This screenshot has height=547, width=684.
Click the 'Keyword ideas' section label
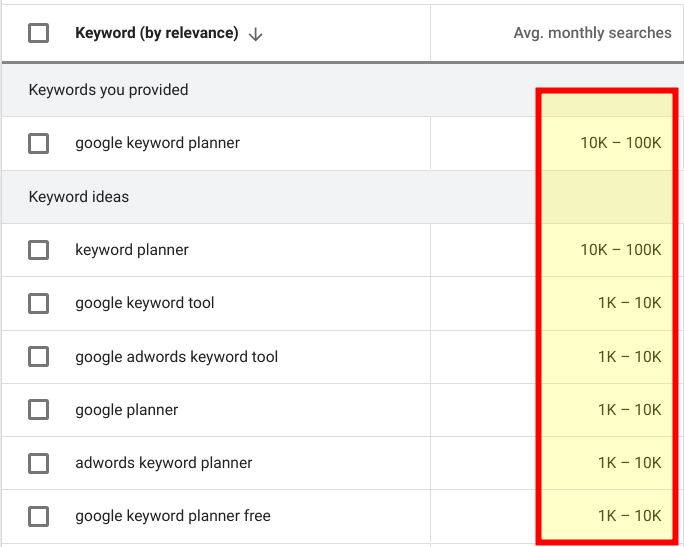click(x=79, y=197)
